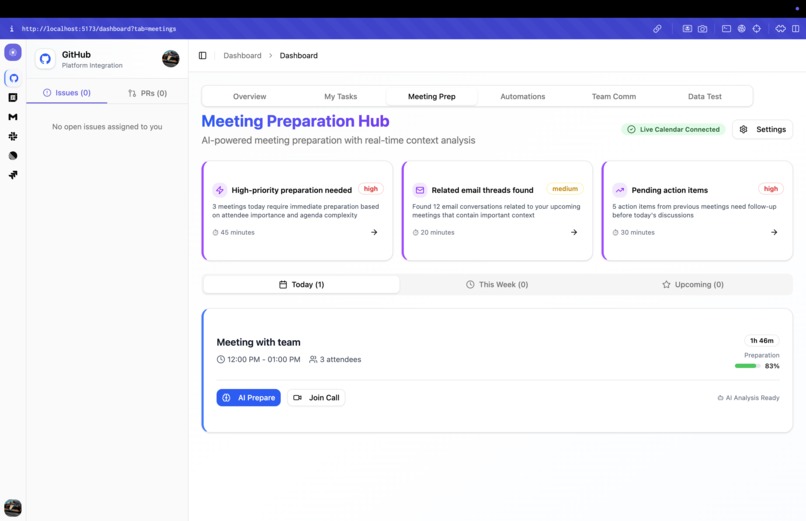Open the Settings button
806x521 pixels.
[x=763, y=129]
